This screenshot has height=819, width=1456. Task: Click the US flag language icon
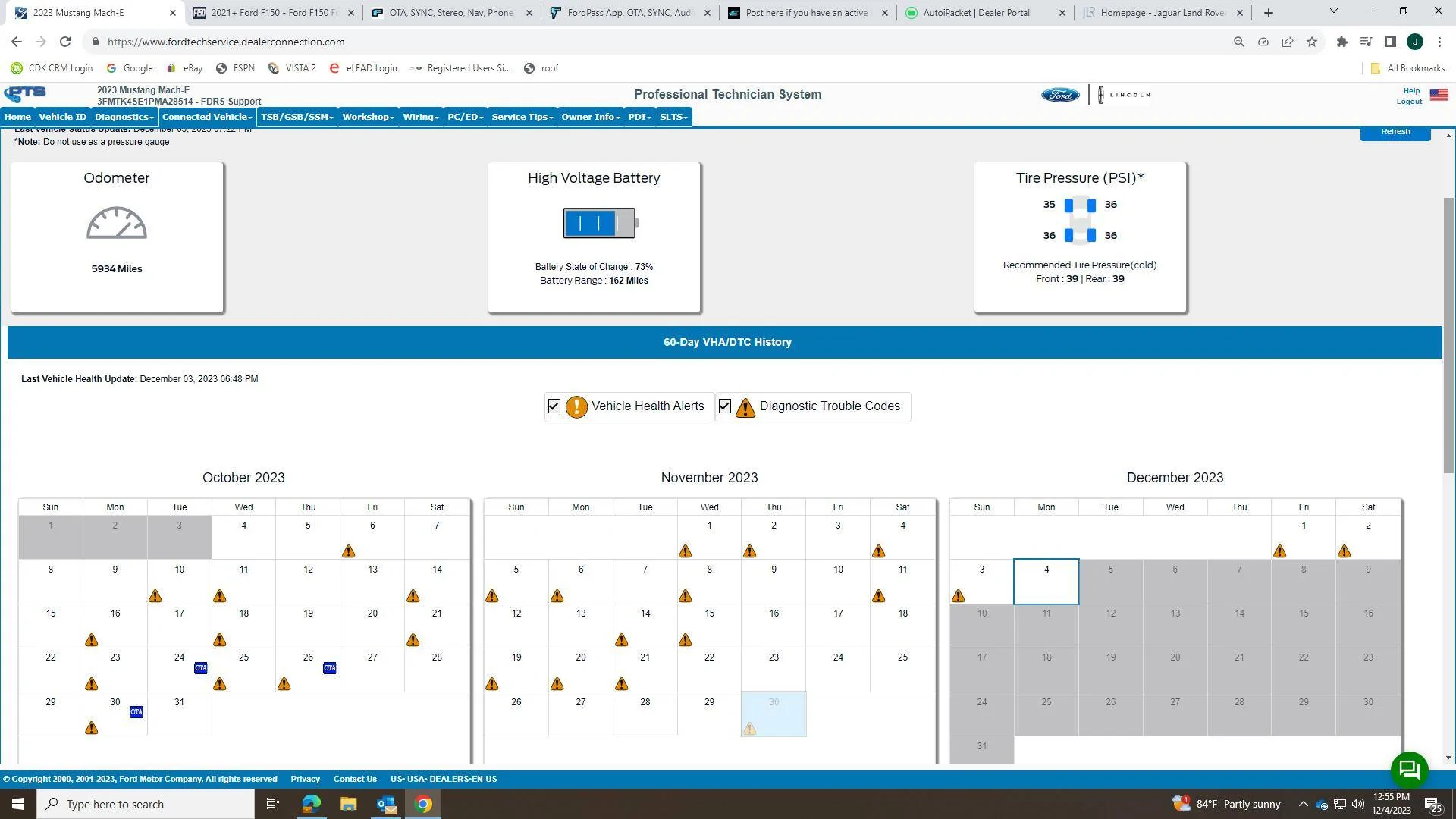click(x=1439, y=95)
